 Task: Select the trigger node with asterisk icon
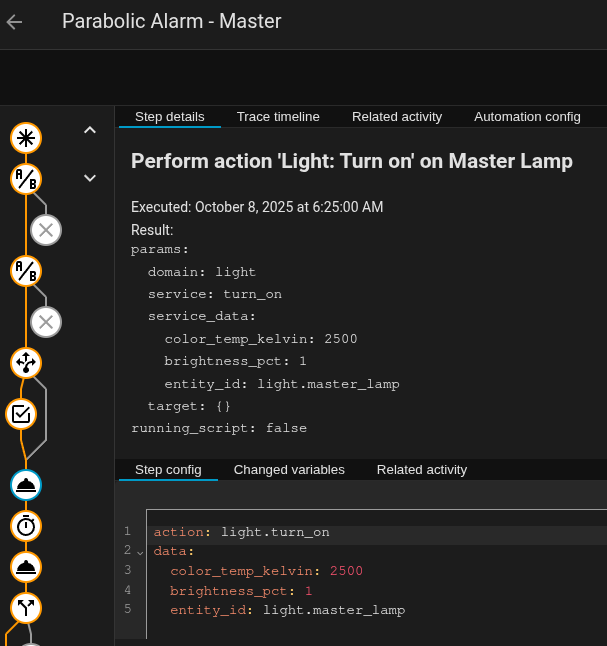tap(26, 137)
